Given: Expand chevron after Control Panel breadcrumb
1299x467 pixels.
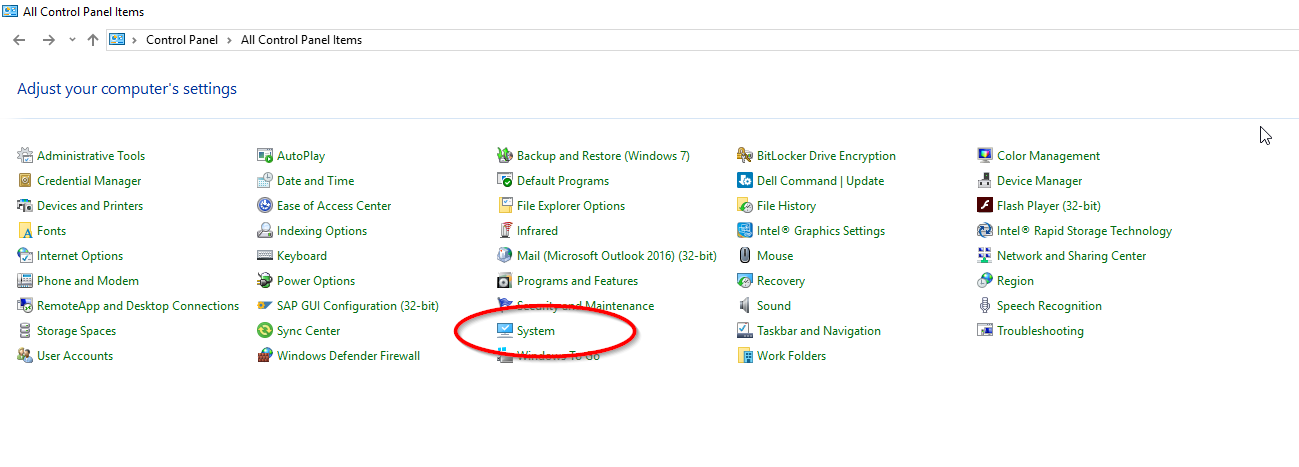Looking at the screenshot, I should click(231, 40).
